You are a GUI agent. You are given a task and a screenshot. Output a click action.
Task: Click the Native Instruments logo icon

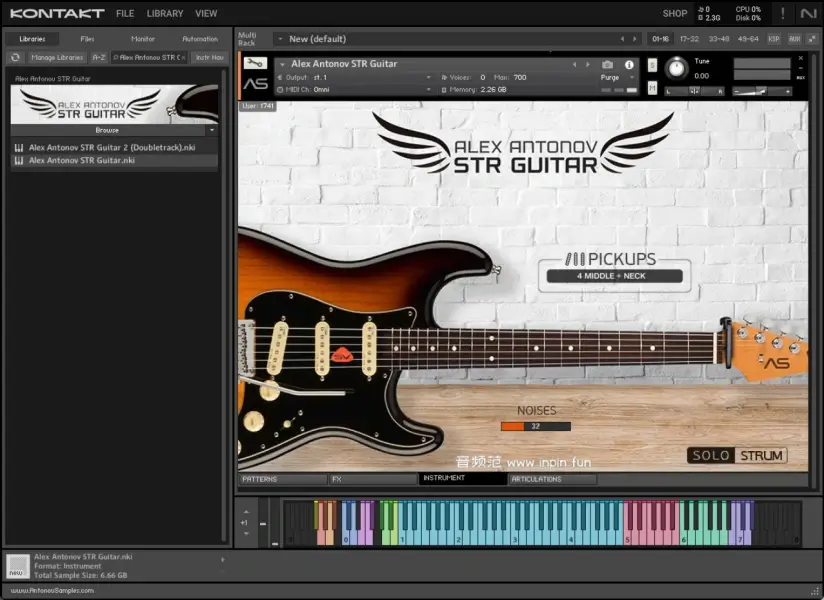tap(808, 13)
